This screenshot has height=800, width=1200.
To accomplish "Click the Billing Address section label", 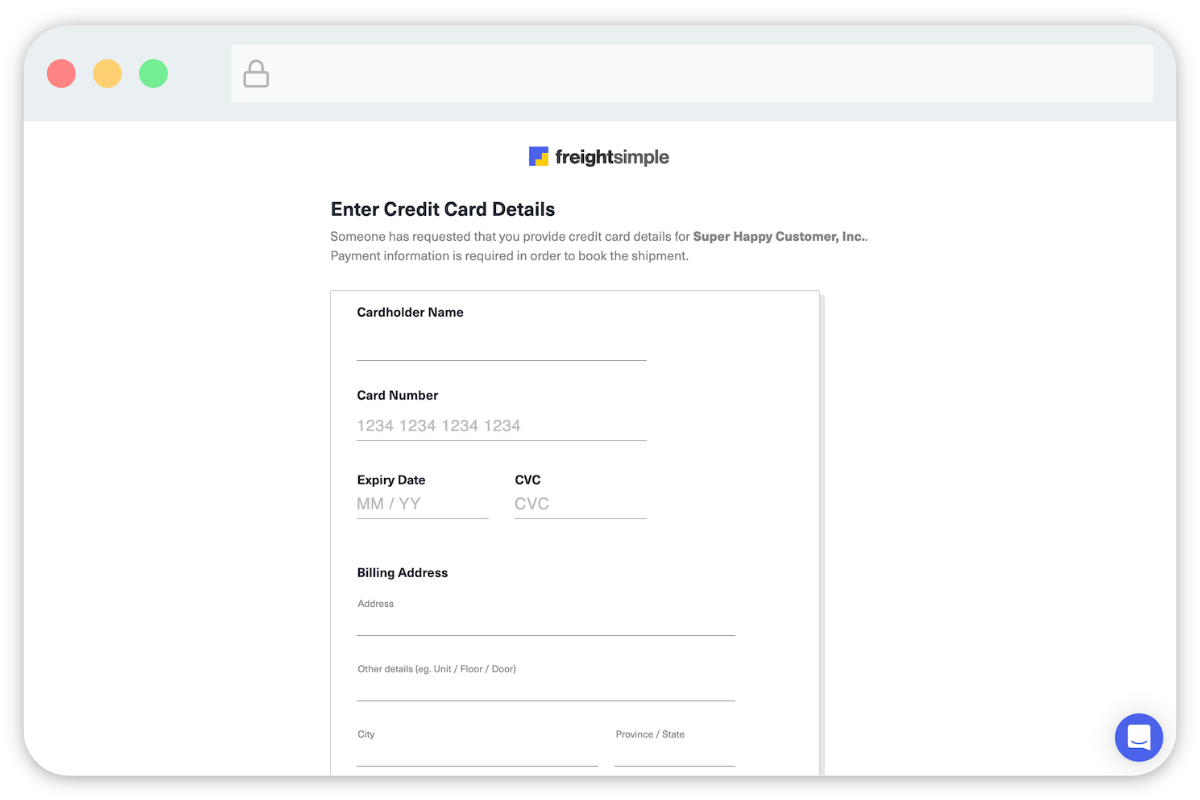I will [402, 573].
